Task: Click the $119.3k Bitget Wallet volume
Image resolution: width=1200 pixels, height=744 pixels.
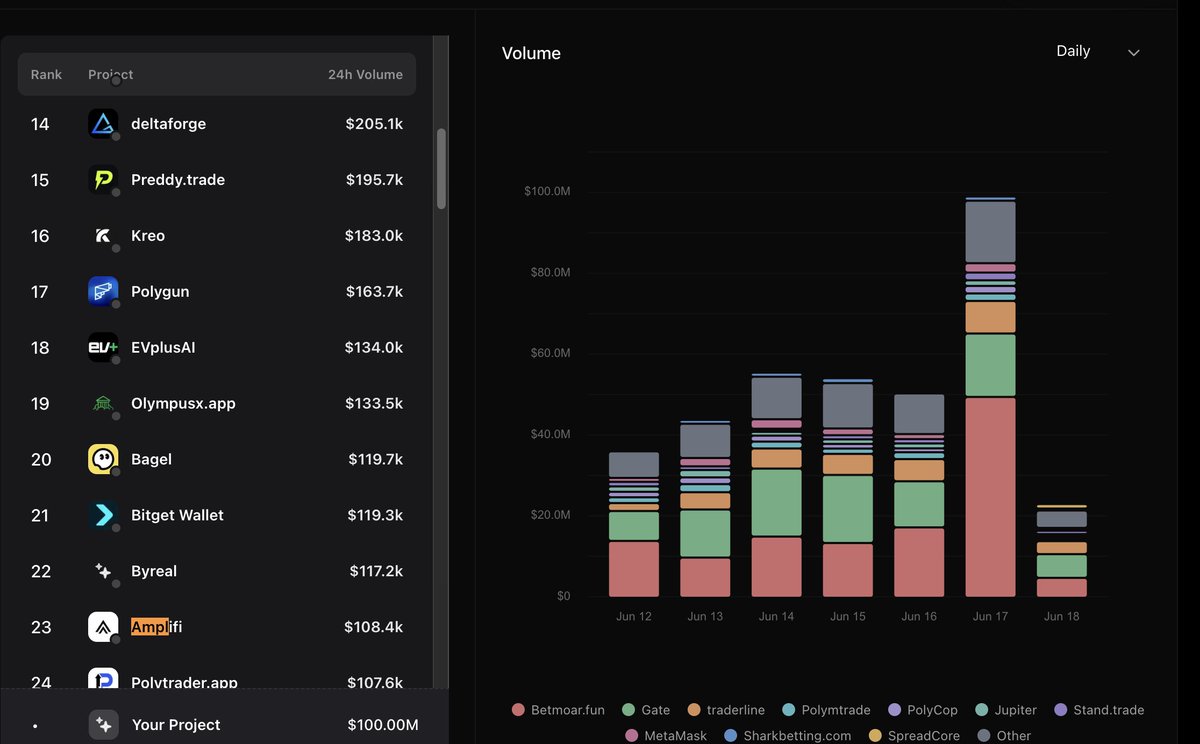Action: click(375, 516)
